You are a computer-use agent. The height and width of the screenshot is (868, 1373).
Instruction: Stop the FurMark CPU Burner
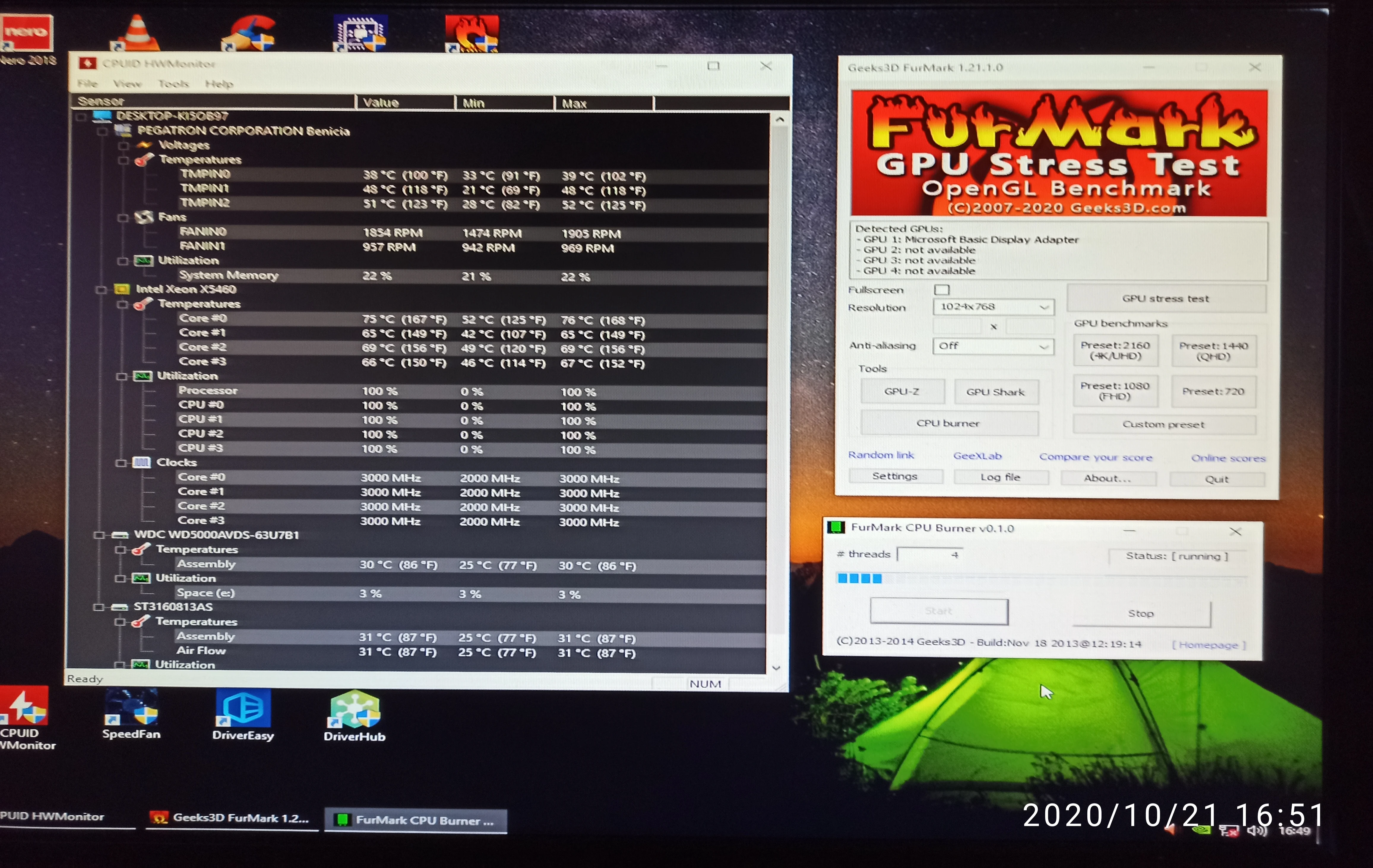(x=1141, y=614)
